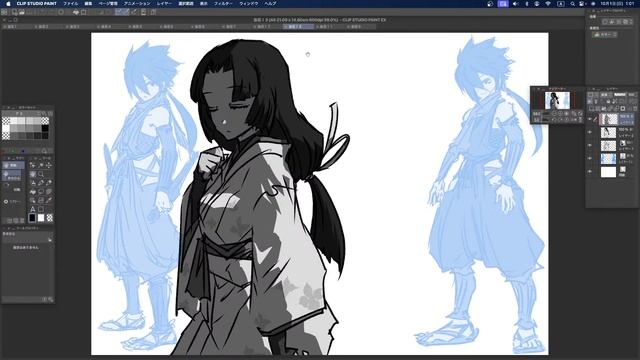This screenshot has height=360, width=640.
Task: Open the 表現色 expression color dropdown
Action: tap(604, 35)
